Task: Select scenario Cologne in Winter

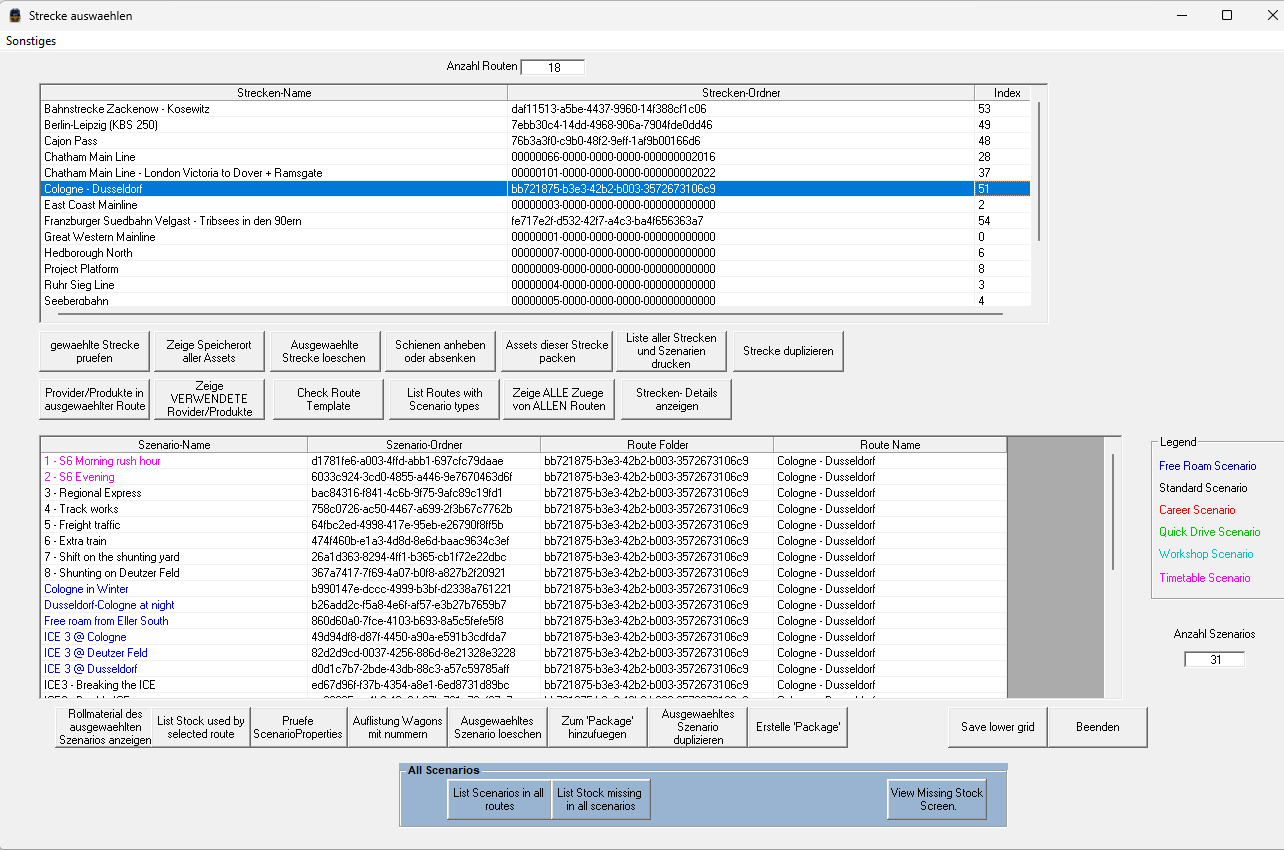Action: point(524,589)
